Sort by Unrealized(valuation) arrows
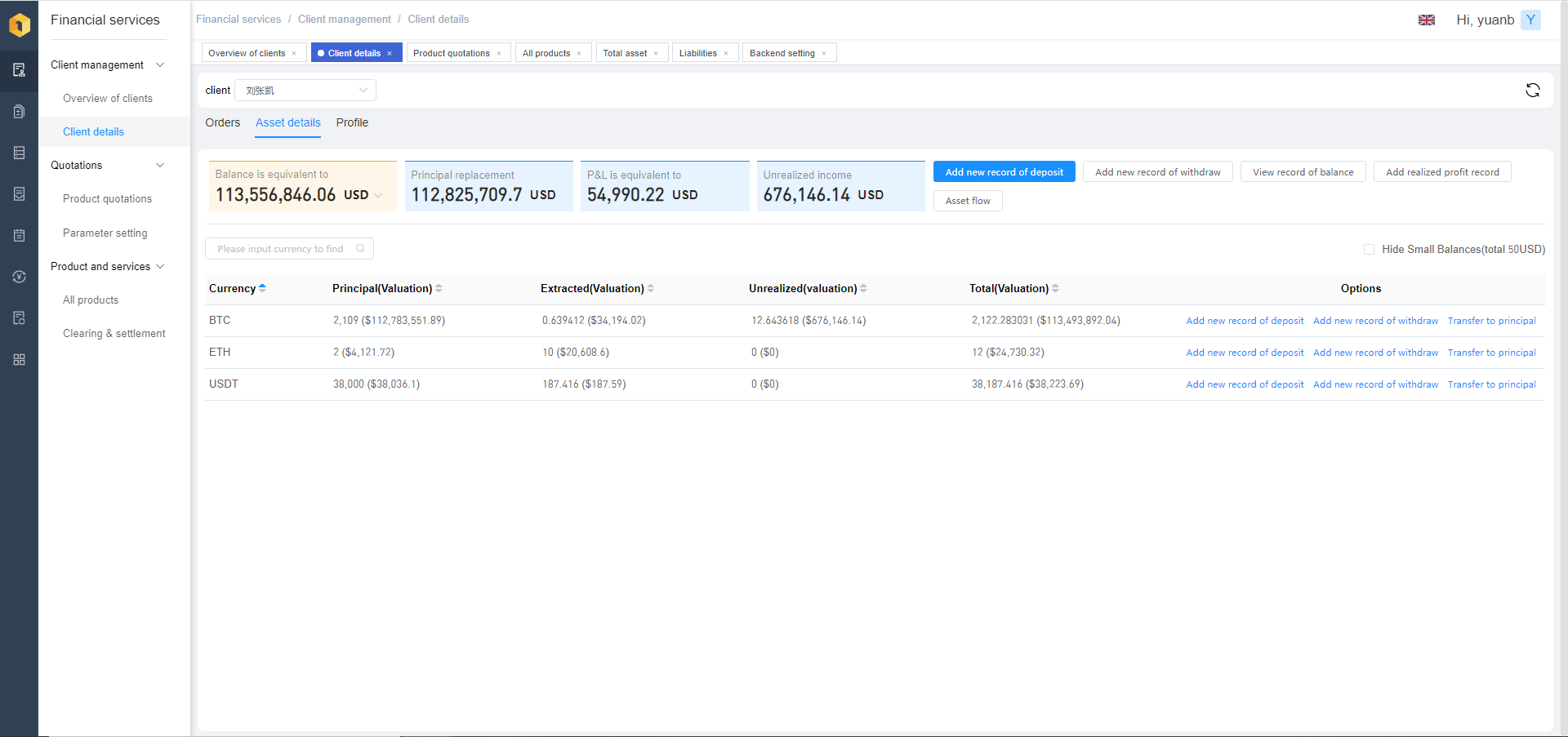1568x737 pixels. [x=863, y=288]
